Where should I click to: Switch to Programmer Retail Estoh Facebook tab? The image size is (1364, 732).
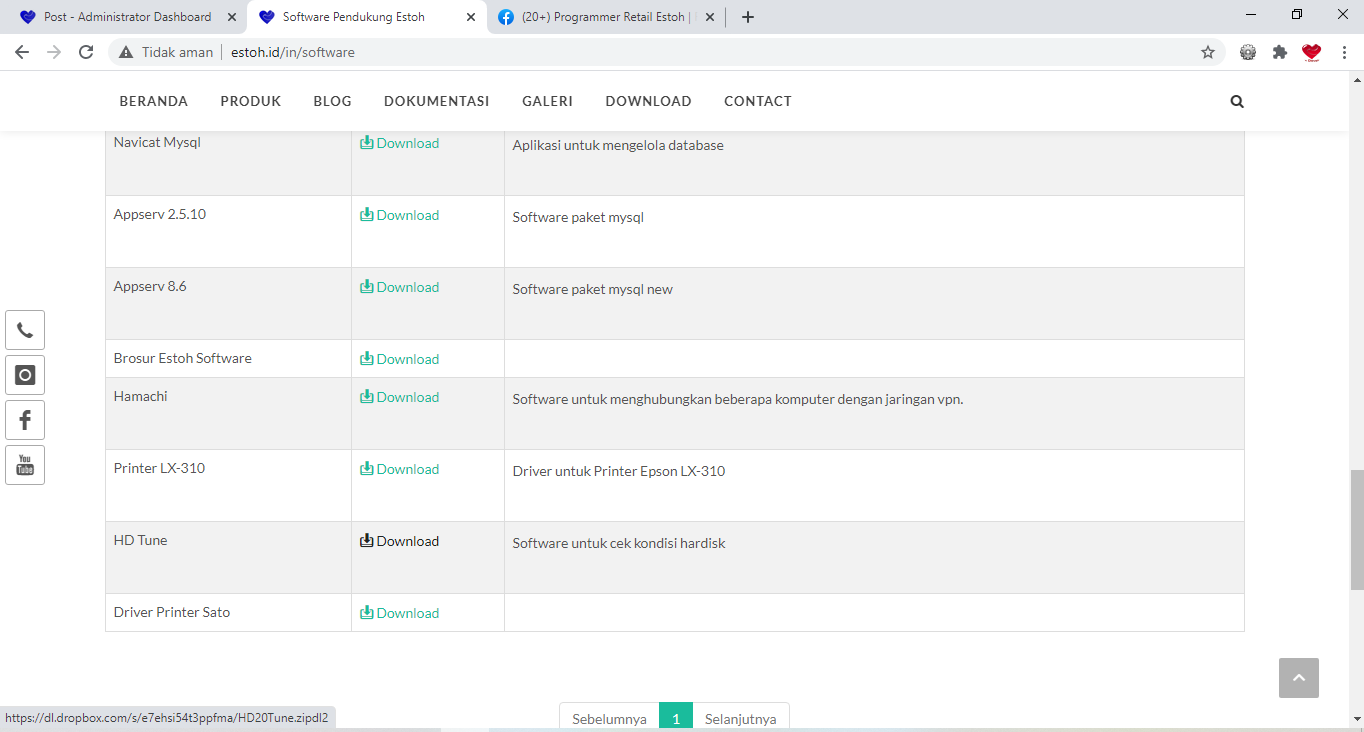[x=607, y=17]
